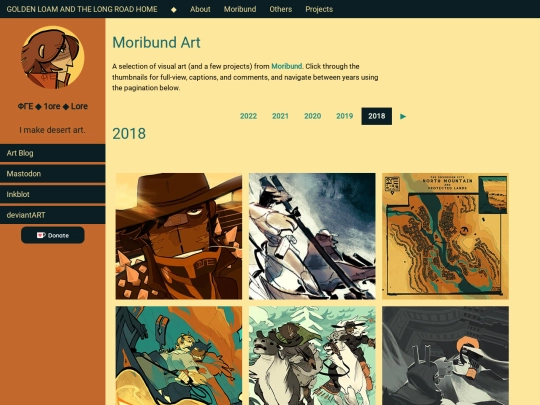The width and height of the screenshot is (540, 405).
Task: Open the Projects navigation menu
Action: [x=319, y=9]
